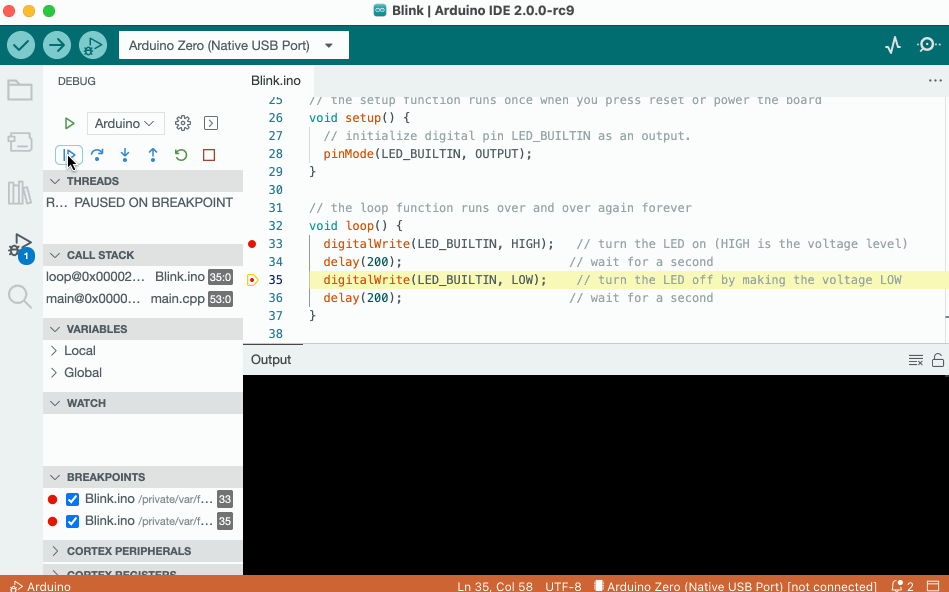Open the Serial Plotter icon

(891, 44)
